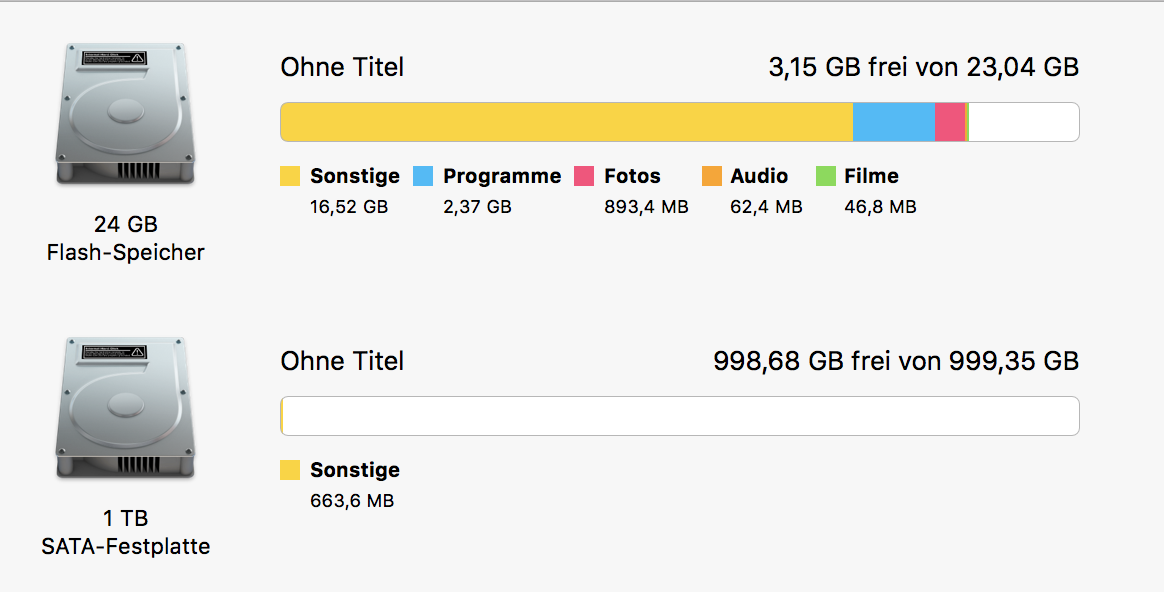Click the "3,15 GB frei von 23,04 GB" text
The image size is (1164, 592).
coord(923,68)
